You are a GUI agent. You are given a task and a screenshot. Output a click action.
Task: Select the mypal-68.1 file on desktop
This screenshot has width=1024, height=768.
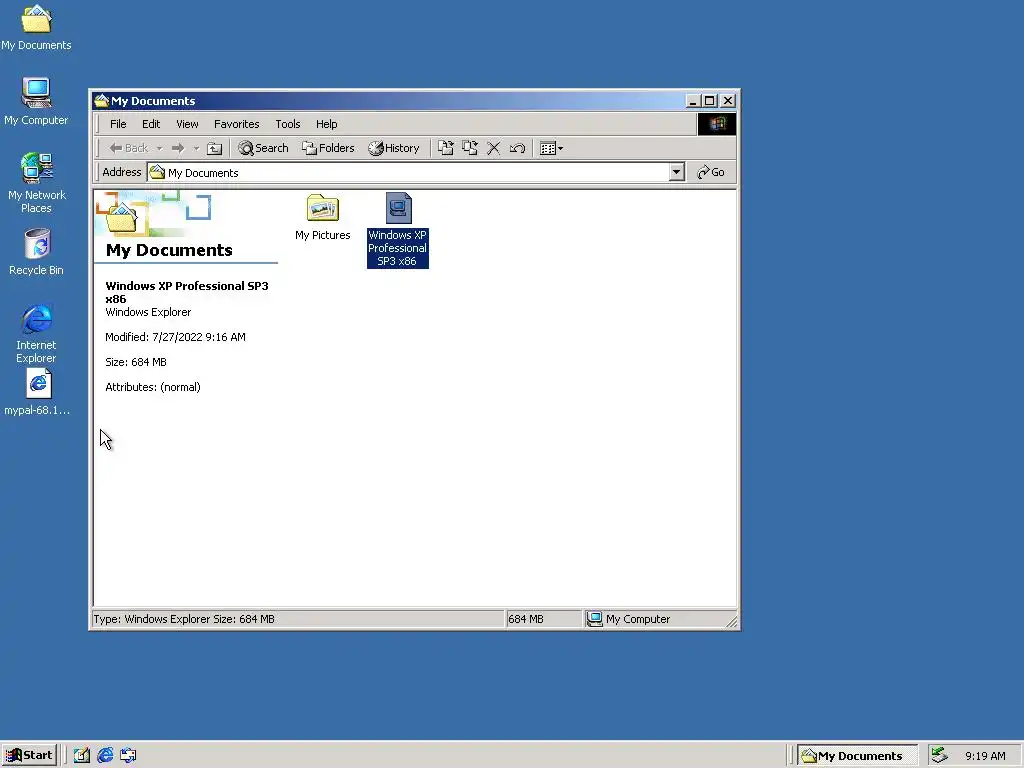click(x=38, y=392)
